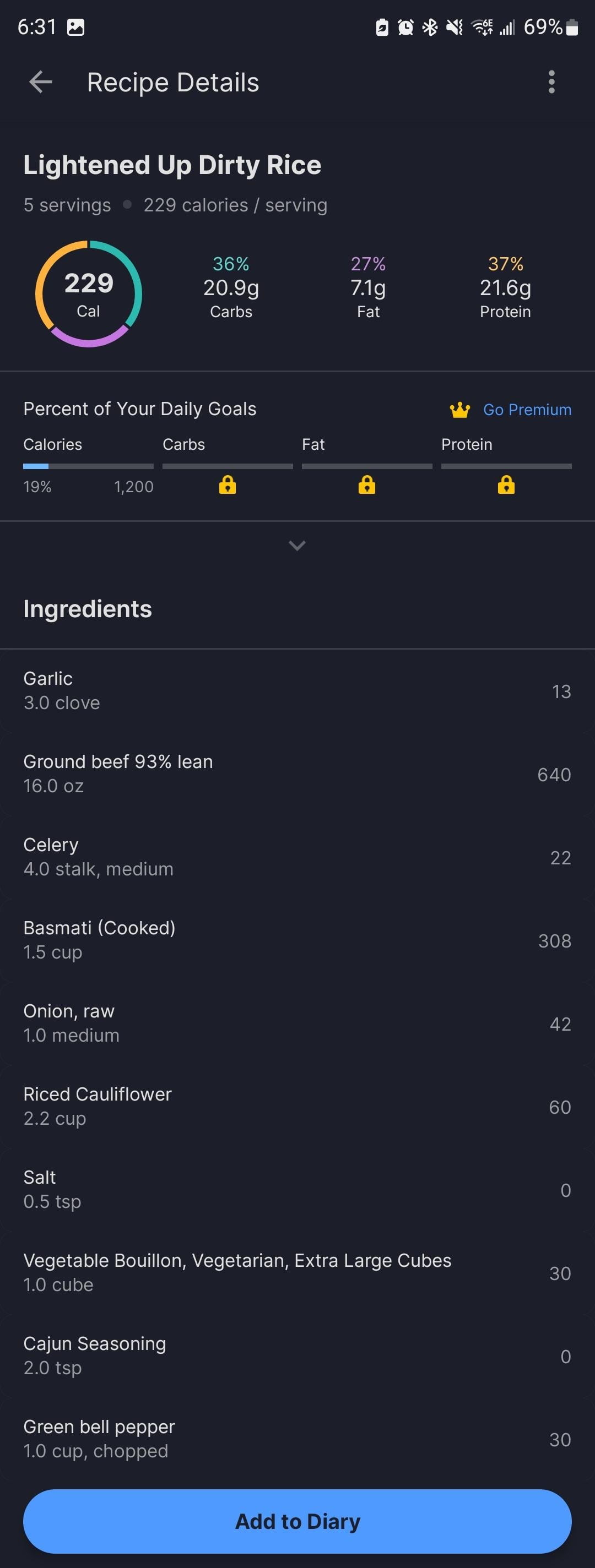Expand the daily goals chevron
595x1568 pixels.
(x=297, y=546)
